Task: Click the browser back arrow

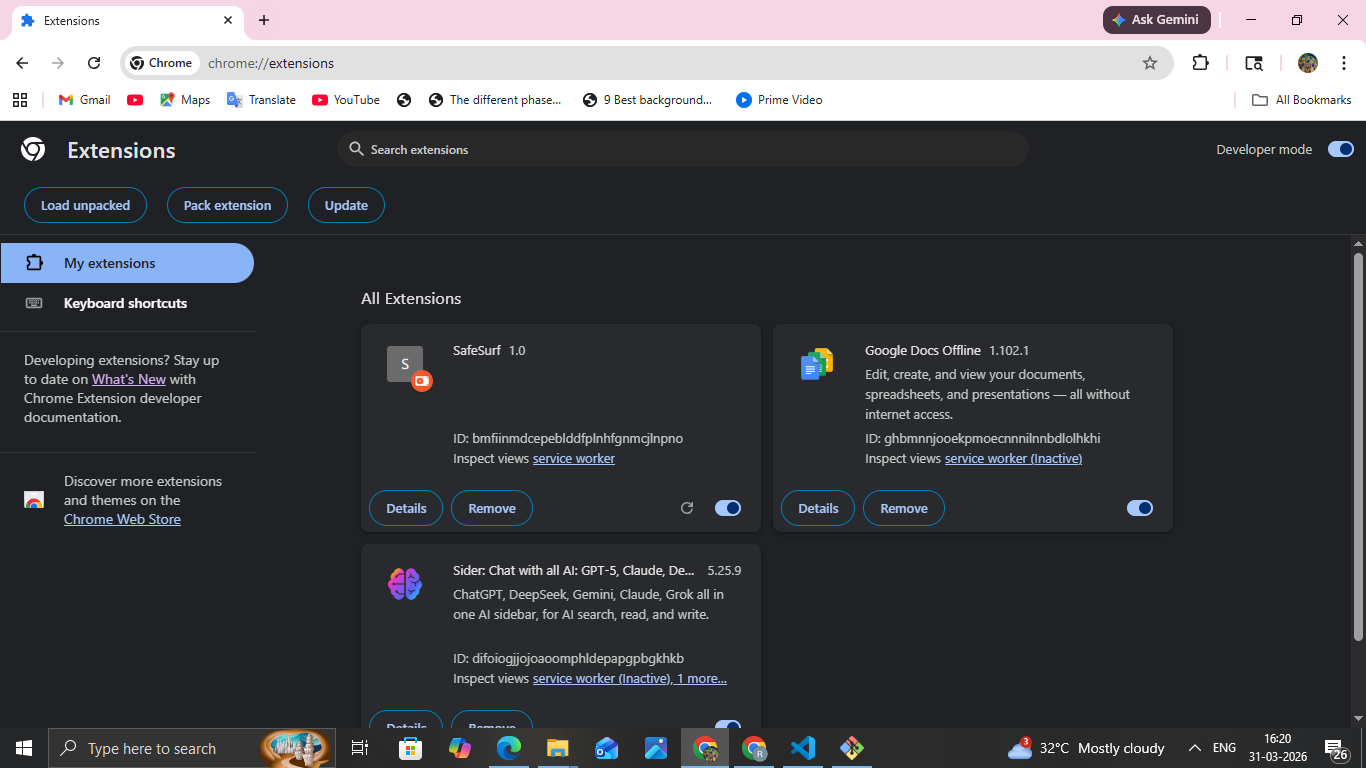Action: pyautogui.click(x=22, y=63)
